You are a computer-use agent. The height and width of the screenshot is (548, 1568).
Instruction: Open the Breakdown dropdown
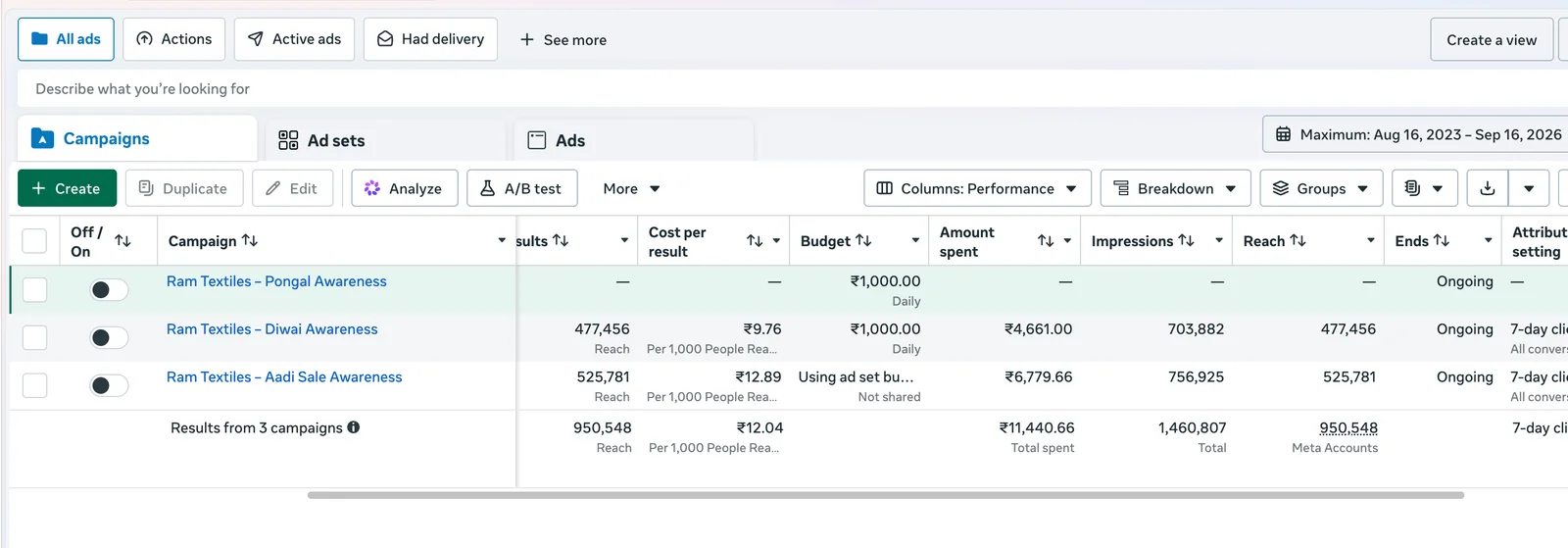point(1175,188)
